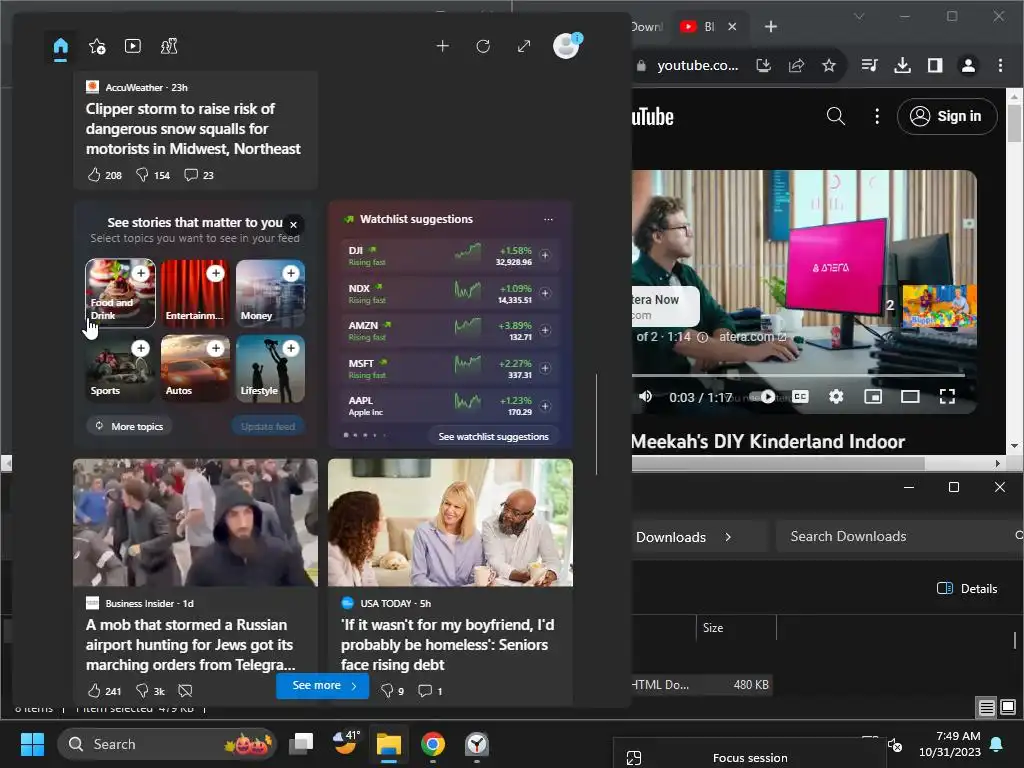This screenshot has height=768, width=1024.
Task: Like the Business Insider article
Action: coord(94,690)
